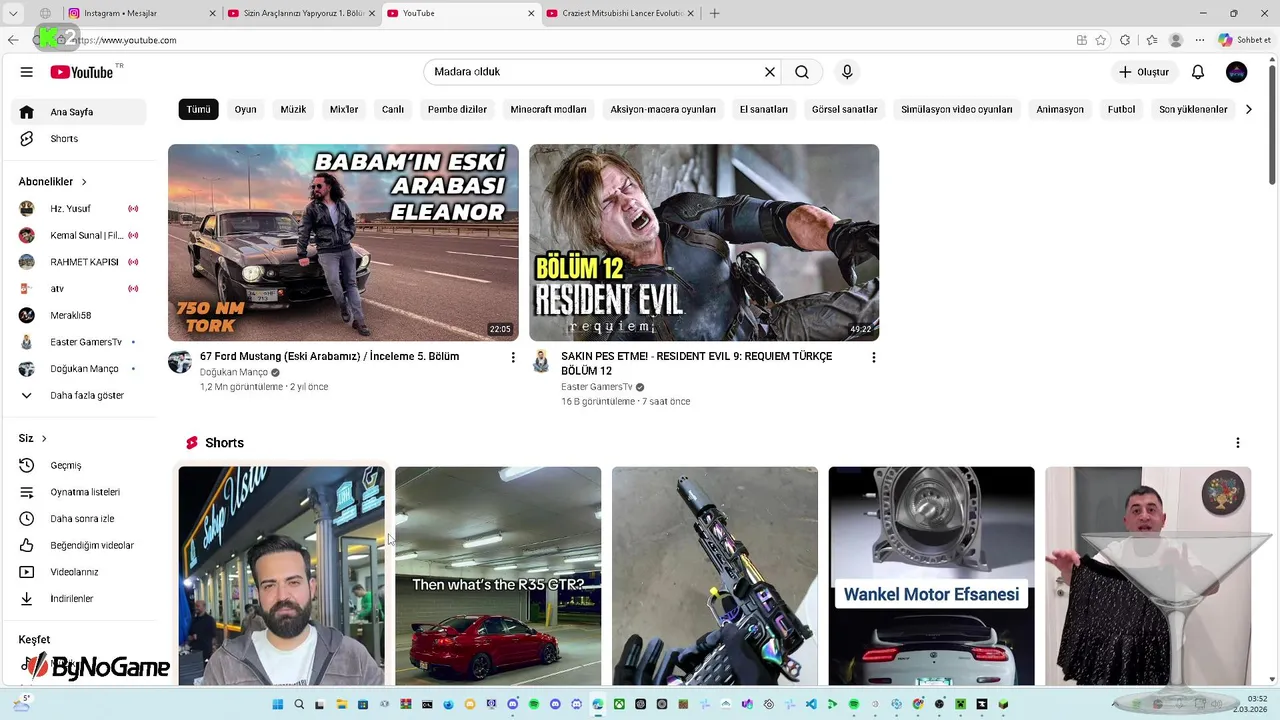Open the Shorts section options menu
1280x720 pixels.
[1238, 443]
